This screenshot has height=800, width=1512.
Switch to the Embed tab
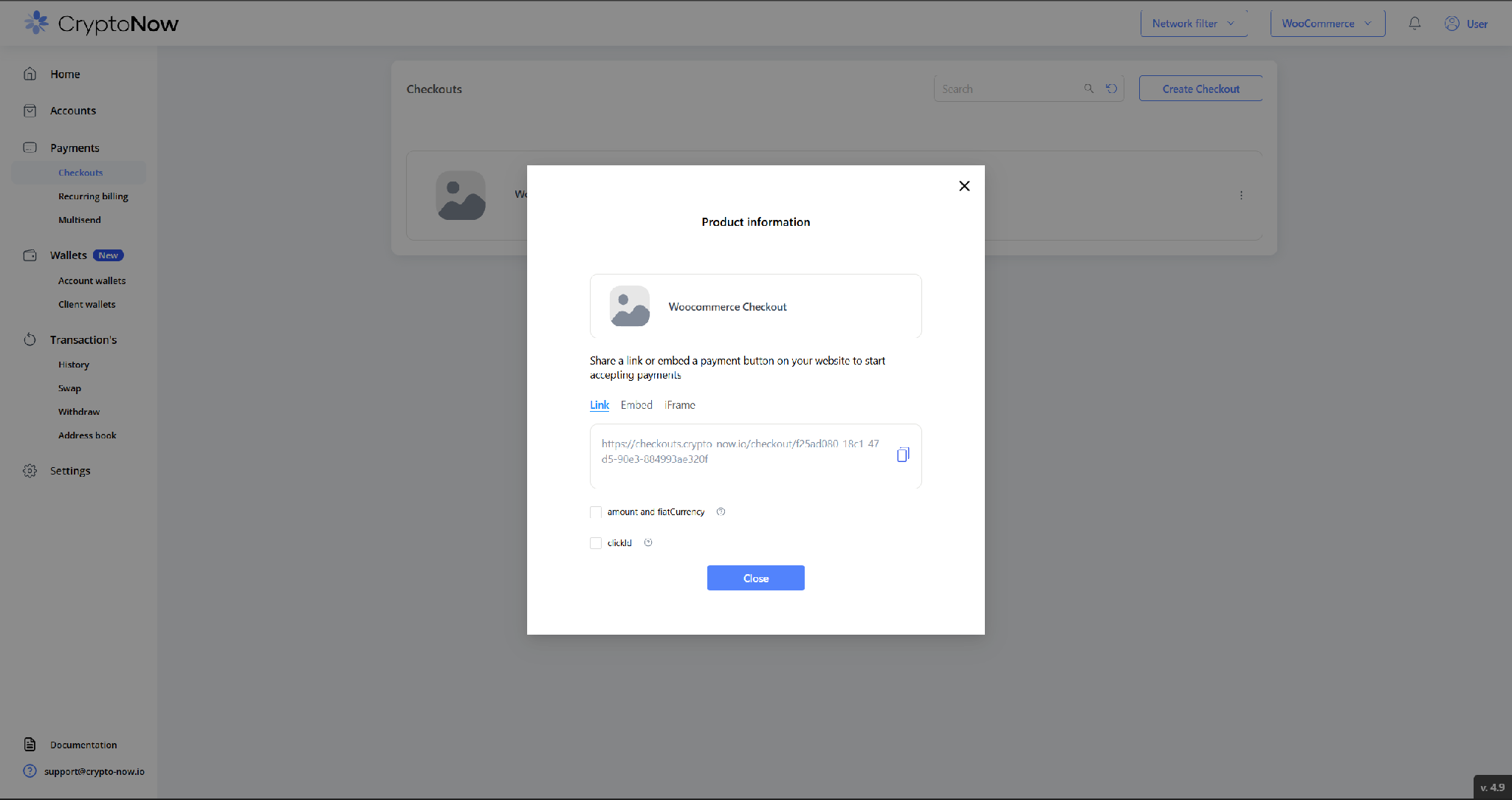click(x=636, y=405)
